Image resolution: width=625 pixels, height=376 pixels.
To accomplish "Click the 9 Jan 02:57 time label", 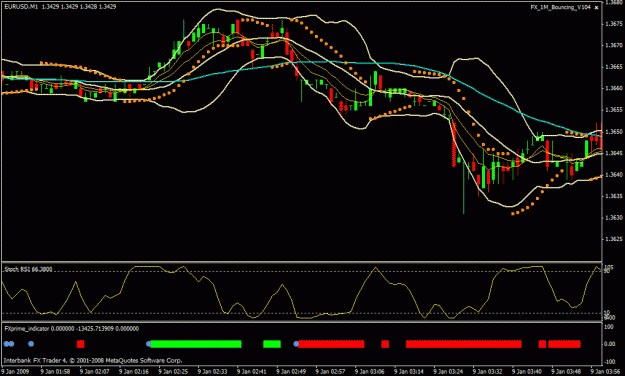I will pyautogui.click(x=330, y=372).
